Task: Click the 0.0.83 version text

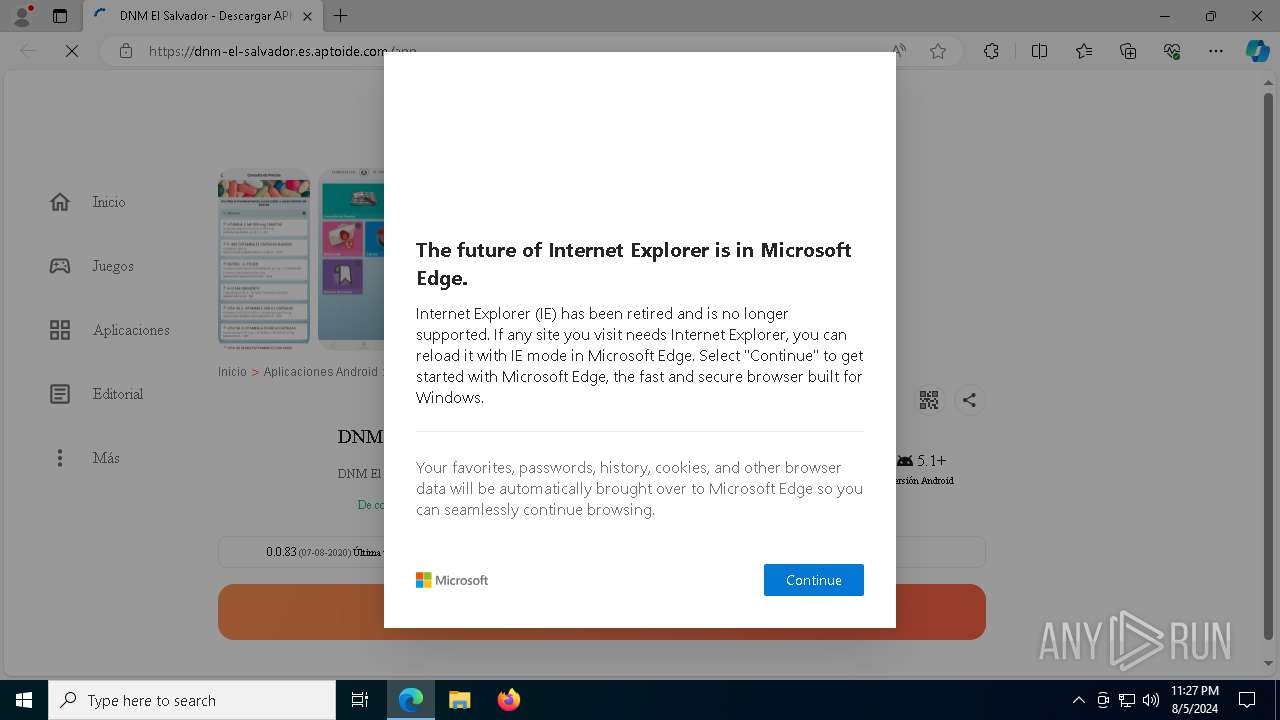Action: tap(281, 552)
